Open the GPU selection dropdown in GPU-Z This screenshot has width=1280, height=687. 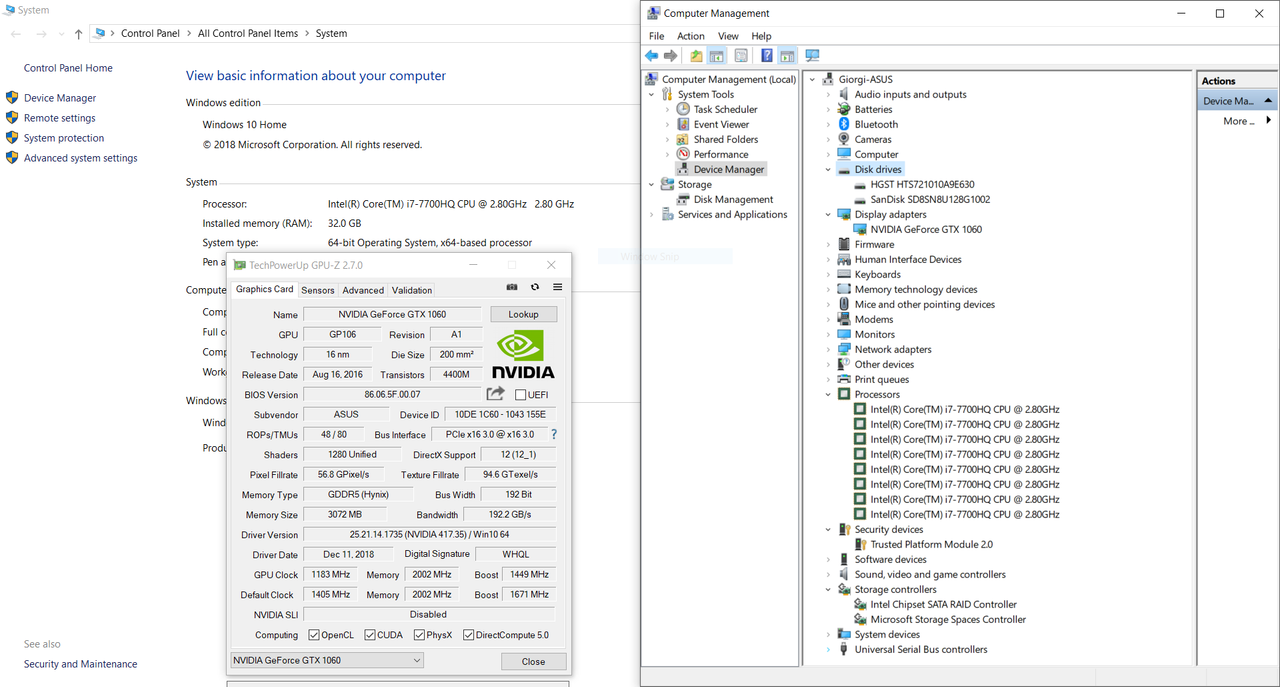[327, 660]
